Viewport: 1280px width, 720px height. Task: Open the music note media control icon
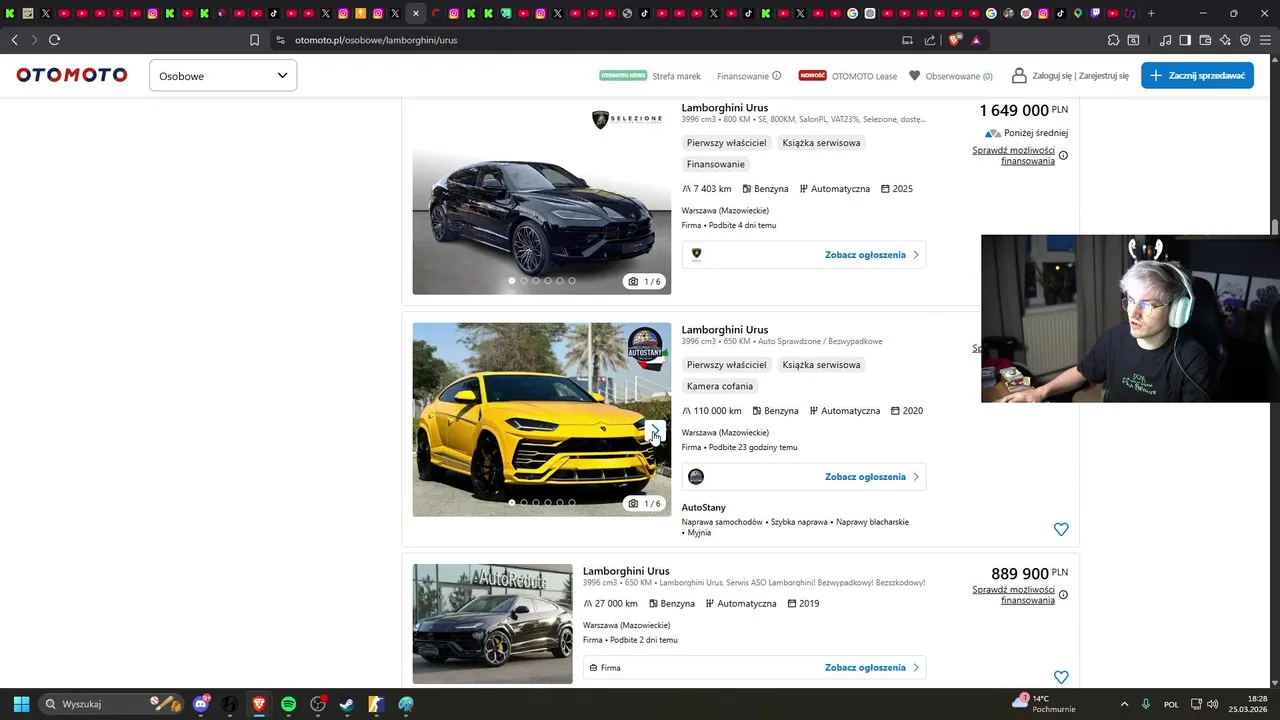(x=1165, y=40)
